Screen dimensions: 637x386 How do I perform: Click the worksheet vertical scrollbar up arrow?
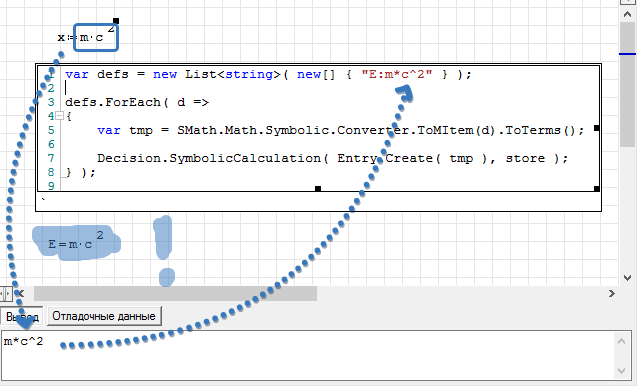coord(627,14)
